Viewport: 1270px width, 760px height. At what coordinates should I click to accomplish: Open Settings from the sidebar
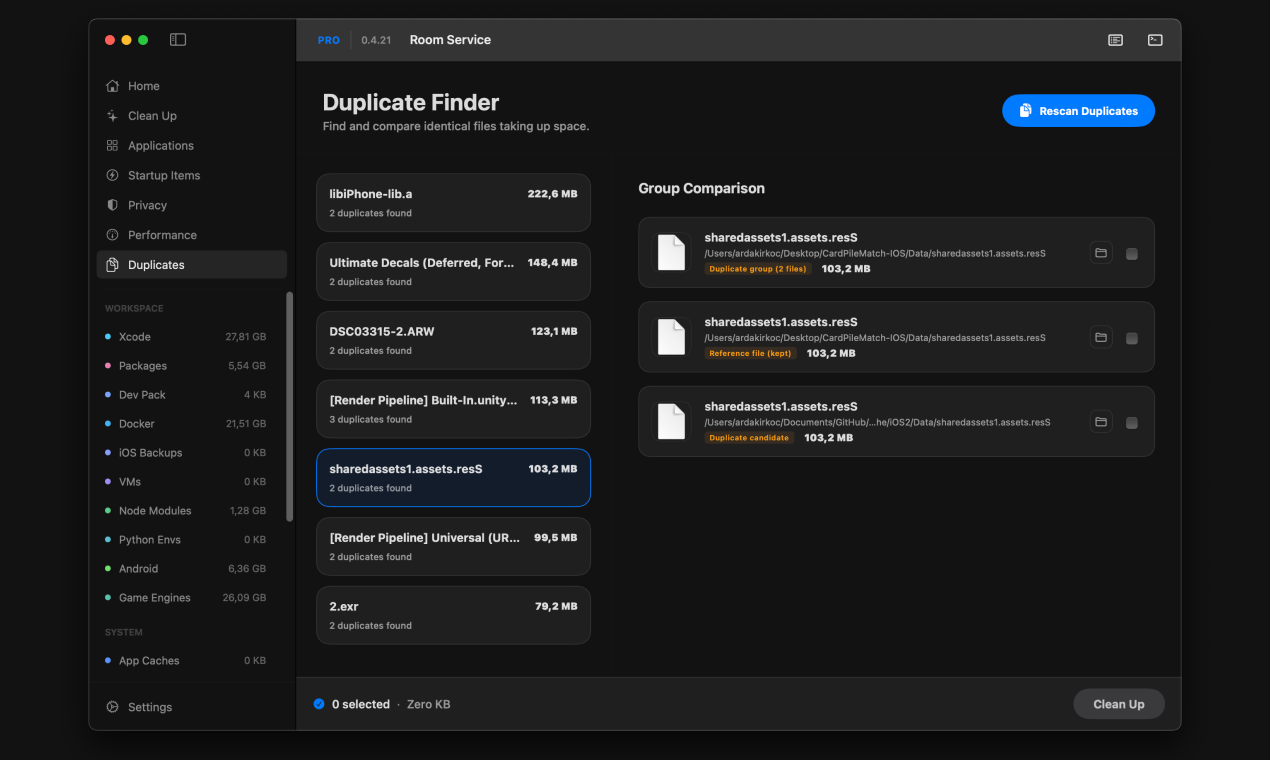click(x=149, y=707)
